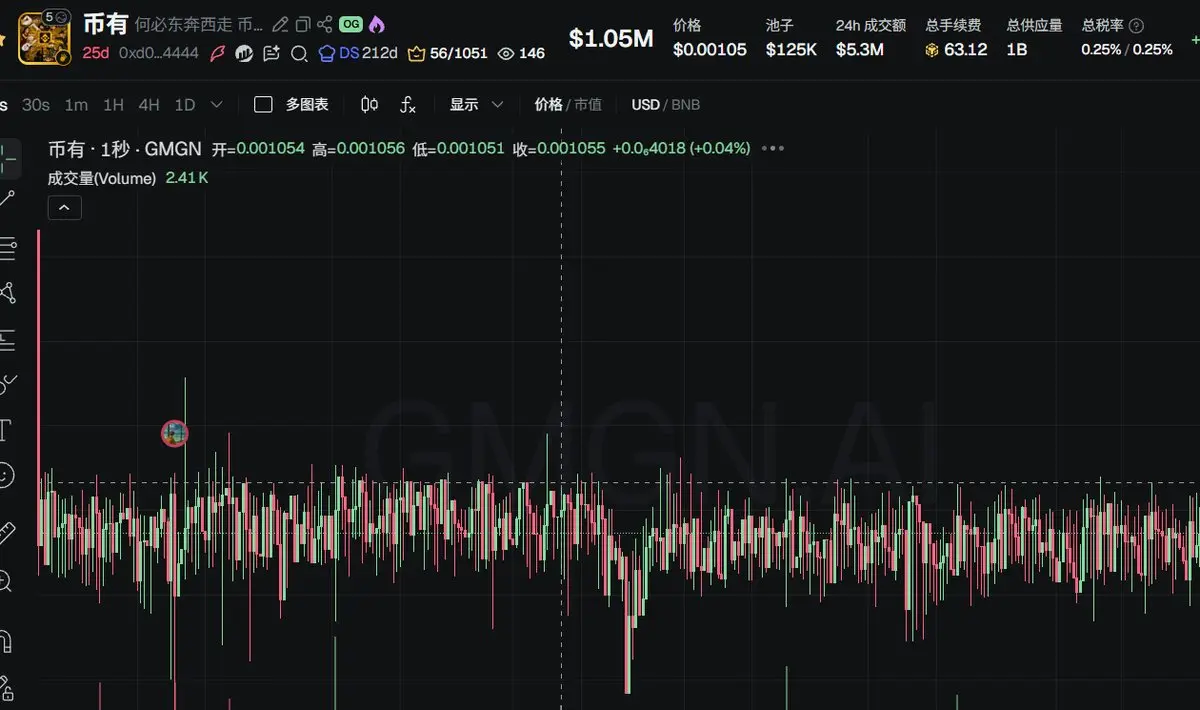
Task: Select the 30s timeframe
Action: point(36,104)
